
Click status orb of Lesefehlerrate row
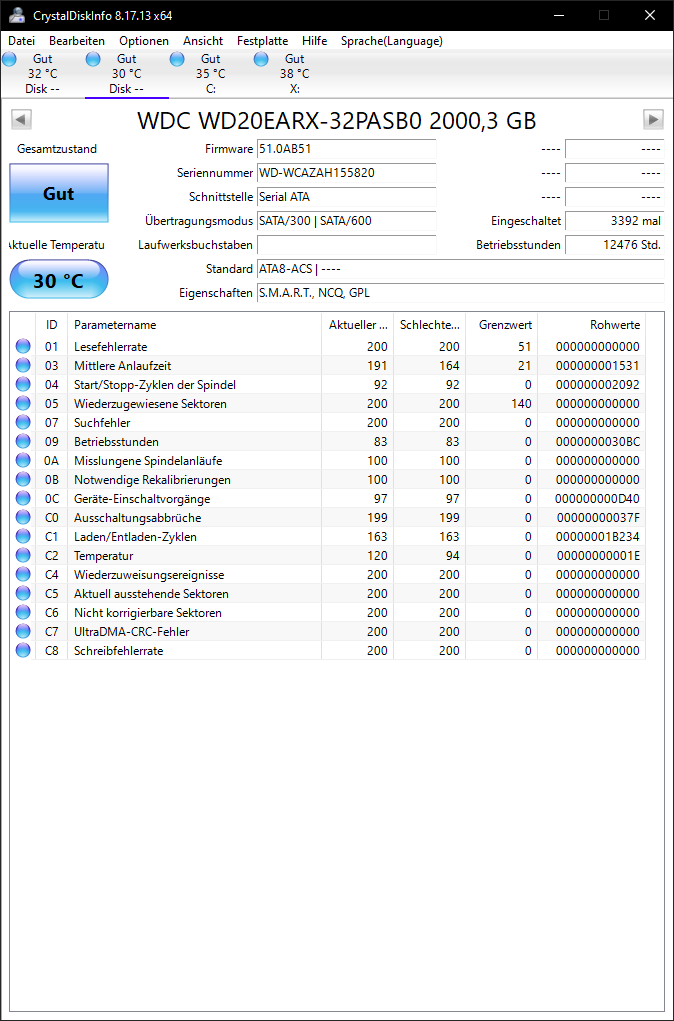(x=23, y=346)
